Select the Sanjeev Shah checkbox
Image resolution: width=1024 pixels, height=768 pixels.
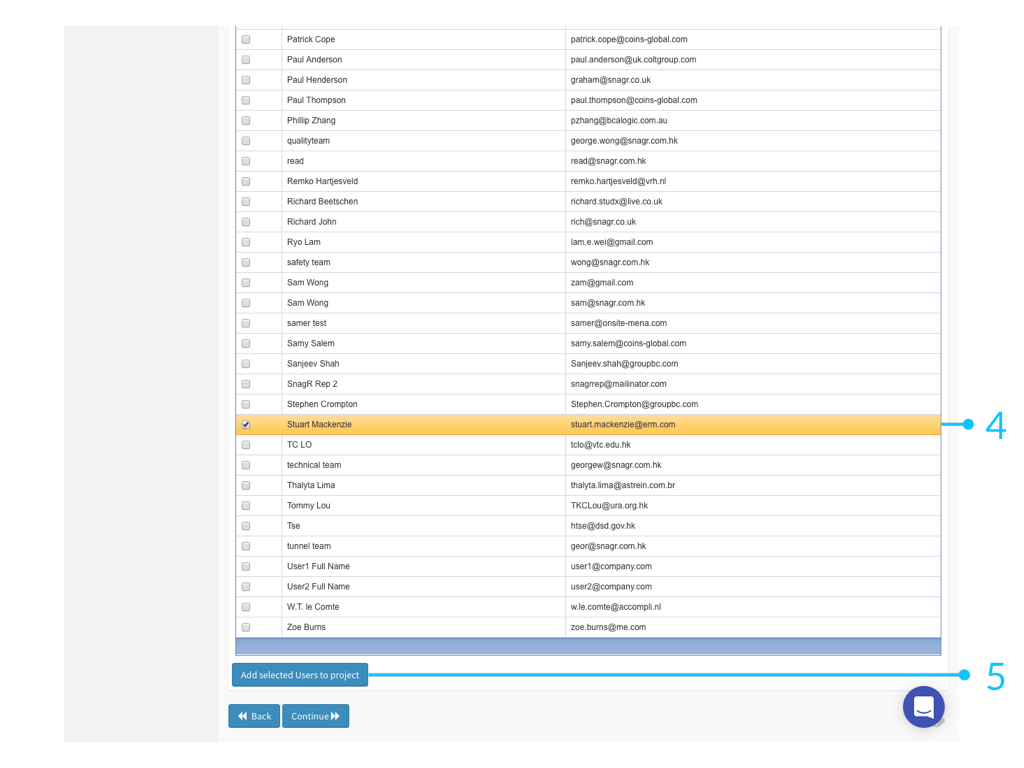pos(246,364)
